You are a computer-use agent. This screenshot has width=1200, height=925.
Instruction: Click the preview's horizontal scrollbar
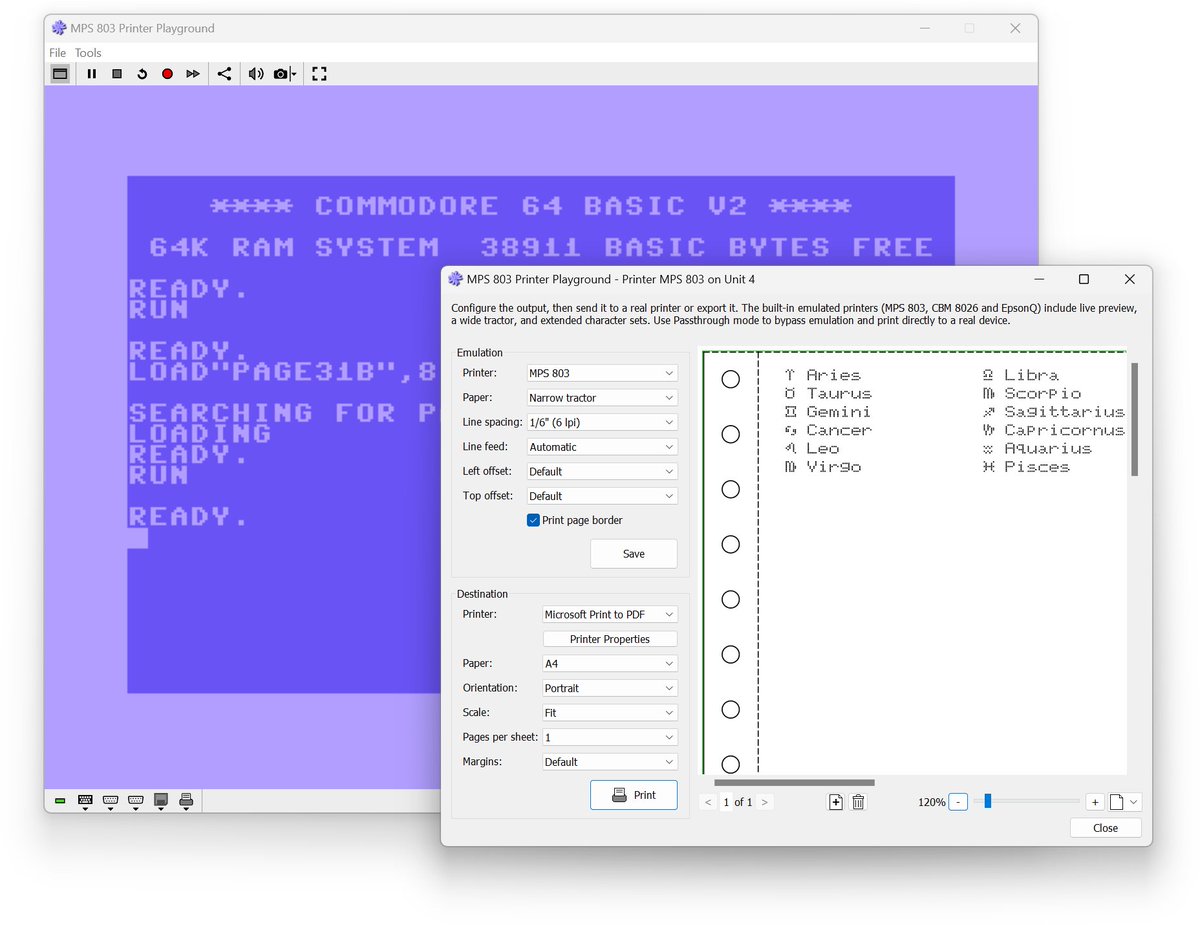coord(795,783)
